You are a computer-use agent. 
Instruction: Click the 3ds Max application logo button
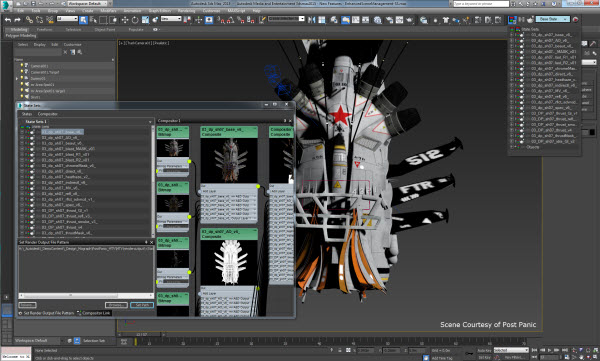point(7,5)
